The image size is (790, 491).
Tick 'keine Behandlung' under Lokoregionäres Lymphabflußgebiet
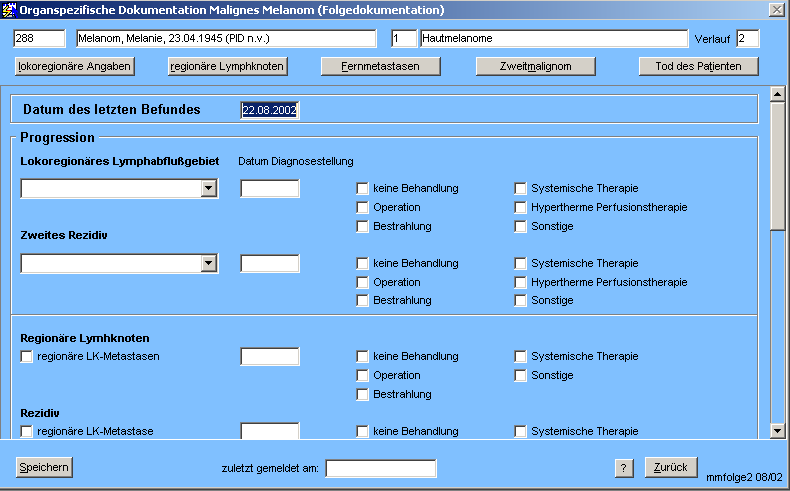363,189
